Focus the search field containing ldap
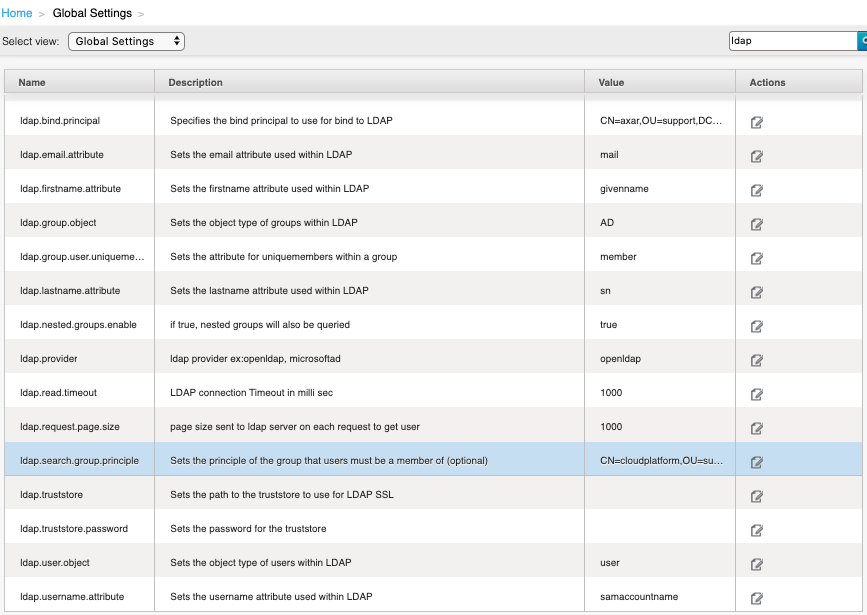The width and height of the screenshot is (867, 615). coord(793,41)
